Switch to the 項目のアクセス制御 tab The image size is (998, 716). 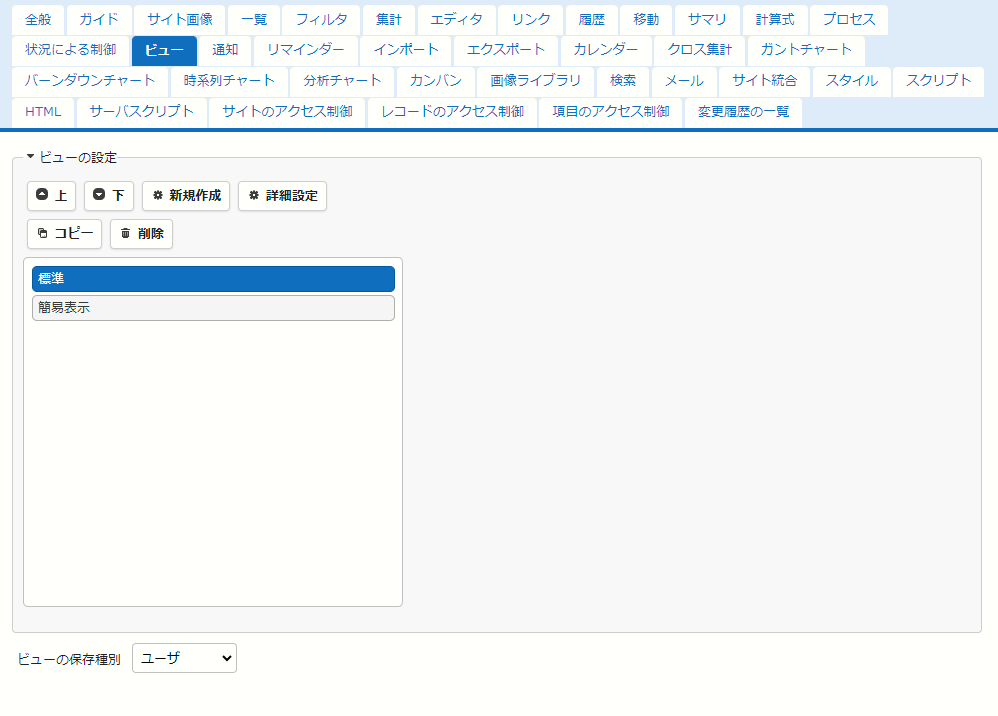click(x=611, y=112)
